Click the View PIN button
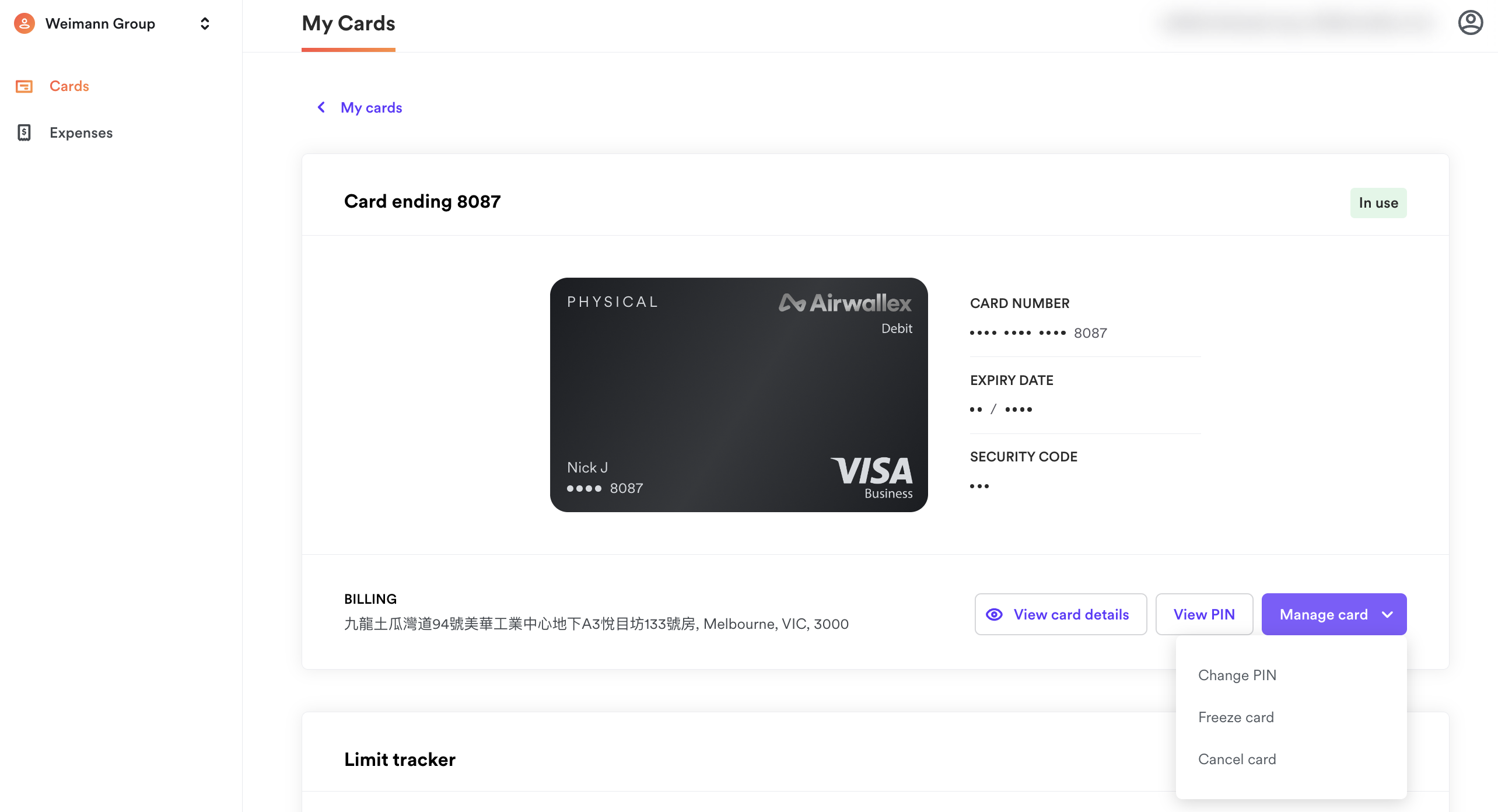 pos(1204,614)
